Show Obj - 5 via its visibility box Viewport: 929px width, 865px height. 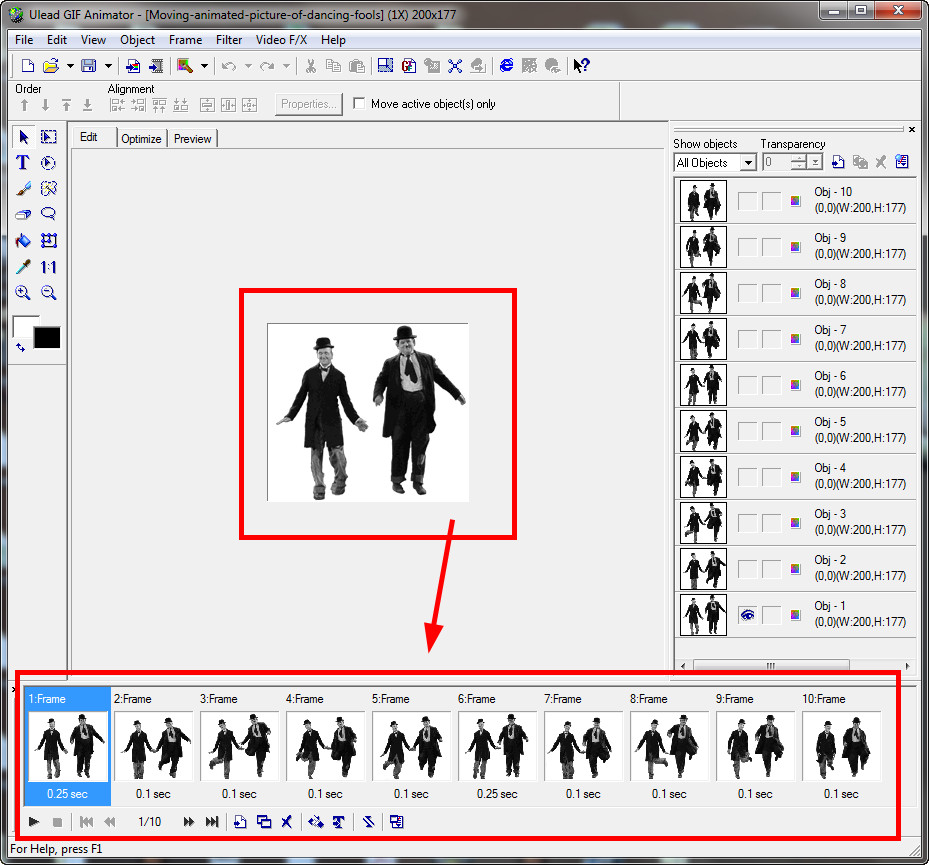point(748,431)
